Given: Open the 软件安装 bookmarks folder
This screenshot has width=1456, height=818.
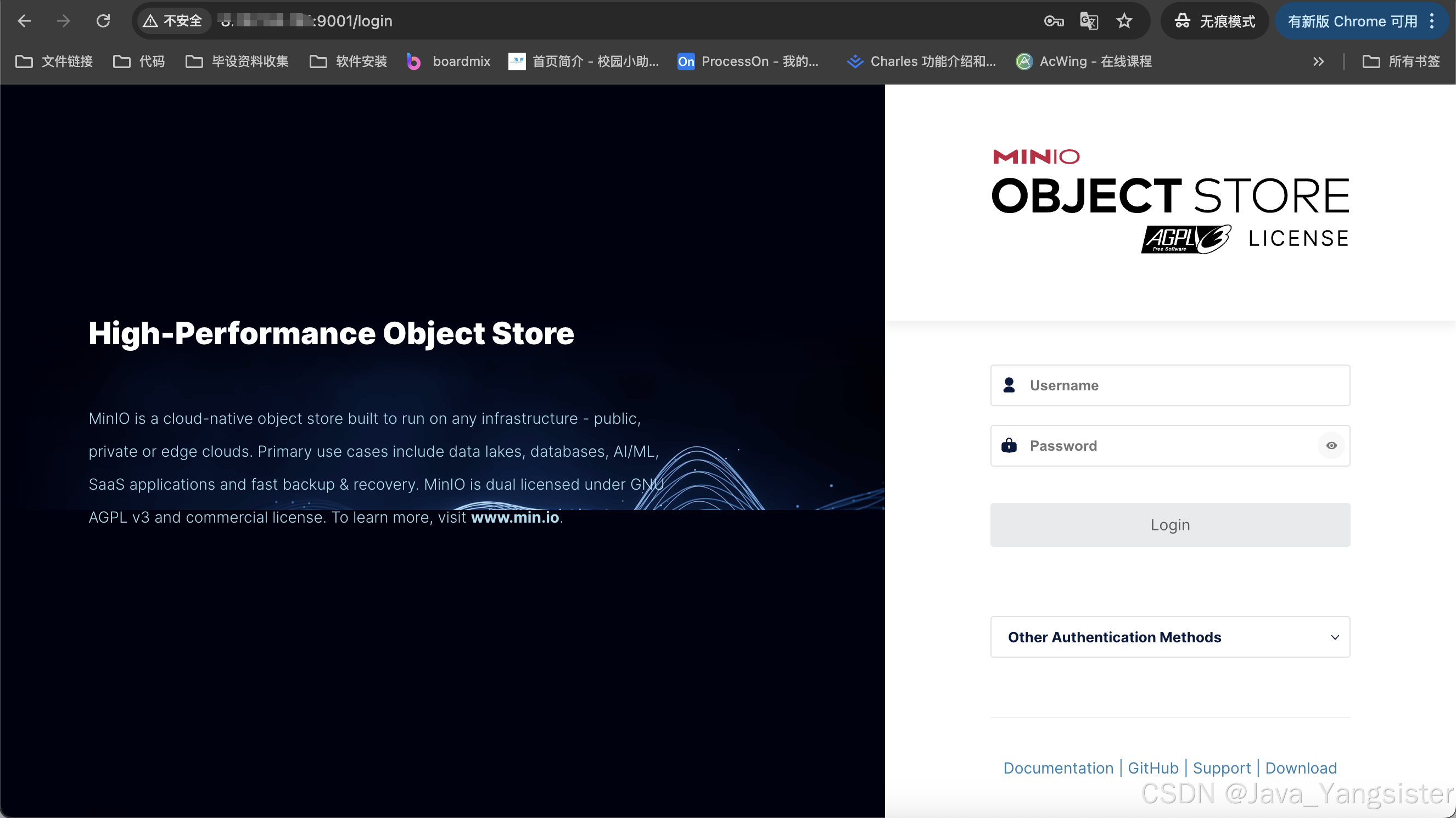Looking at the screenshot, I should click(x=349, y=61).
